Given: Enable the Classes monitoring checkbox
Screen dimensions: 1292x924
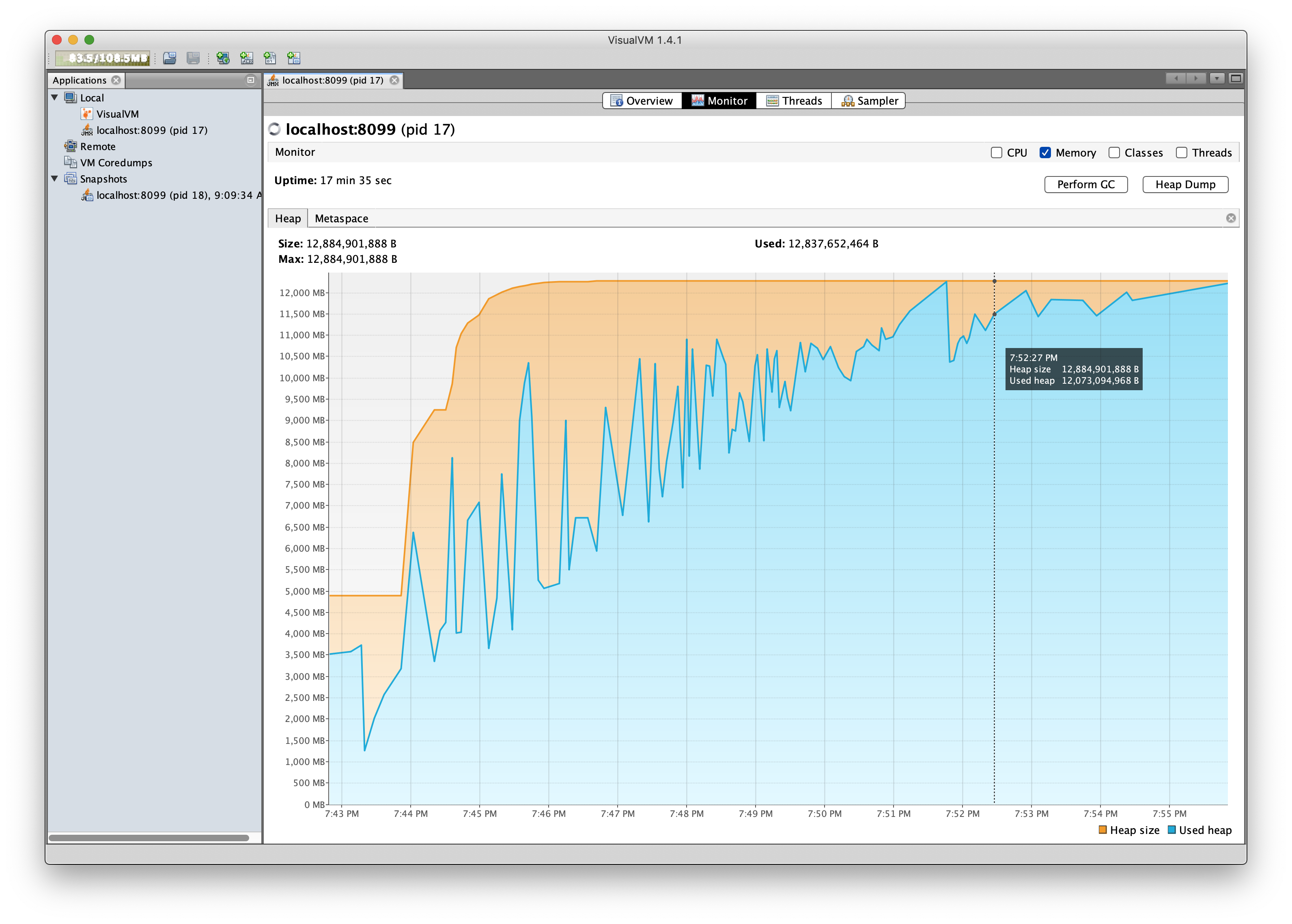Looking at the screenshot, I should click(1114, 153).
